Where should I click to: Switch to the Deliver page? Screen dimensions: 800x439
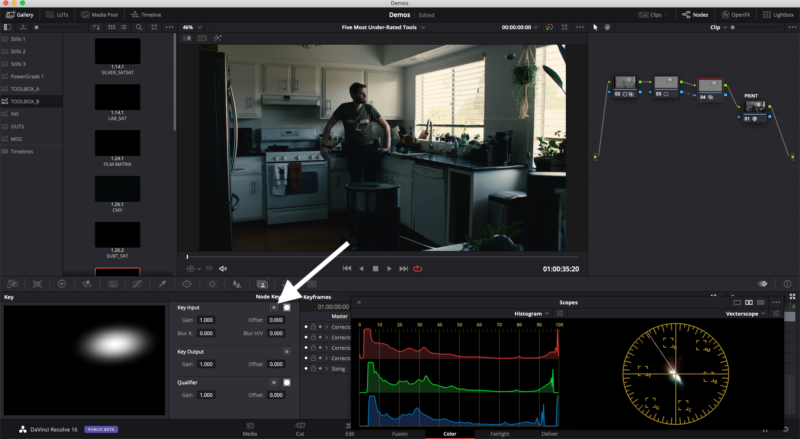click(x=549, y=433)
